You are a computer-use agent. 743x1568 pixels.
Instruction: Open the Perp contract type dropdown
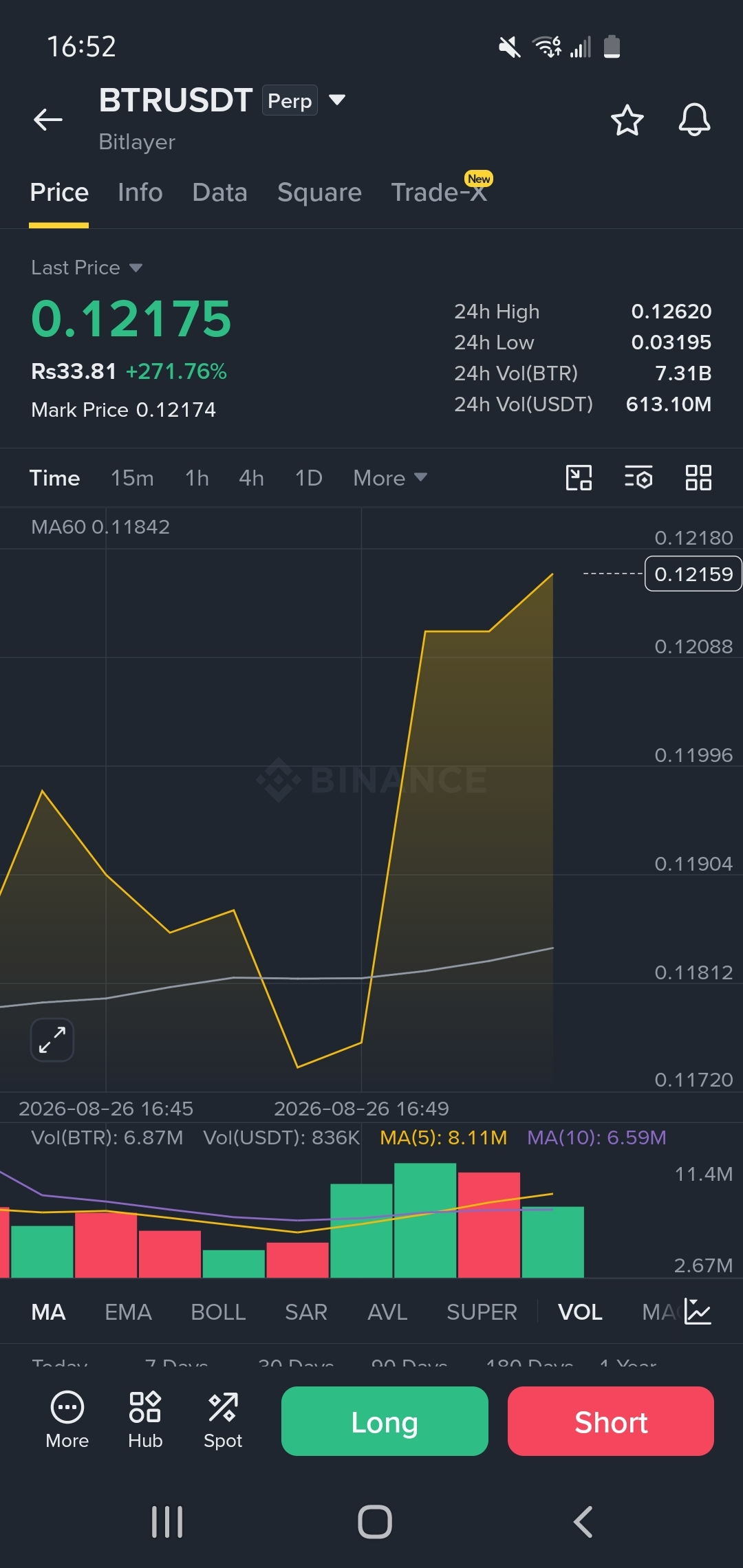pyautogui.click(x=304, y=100)
